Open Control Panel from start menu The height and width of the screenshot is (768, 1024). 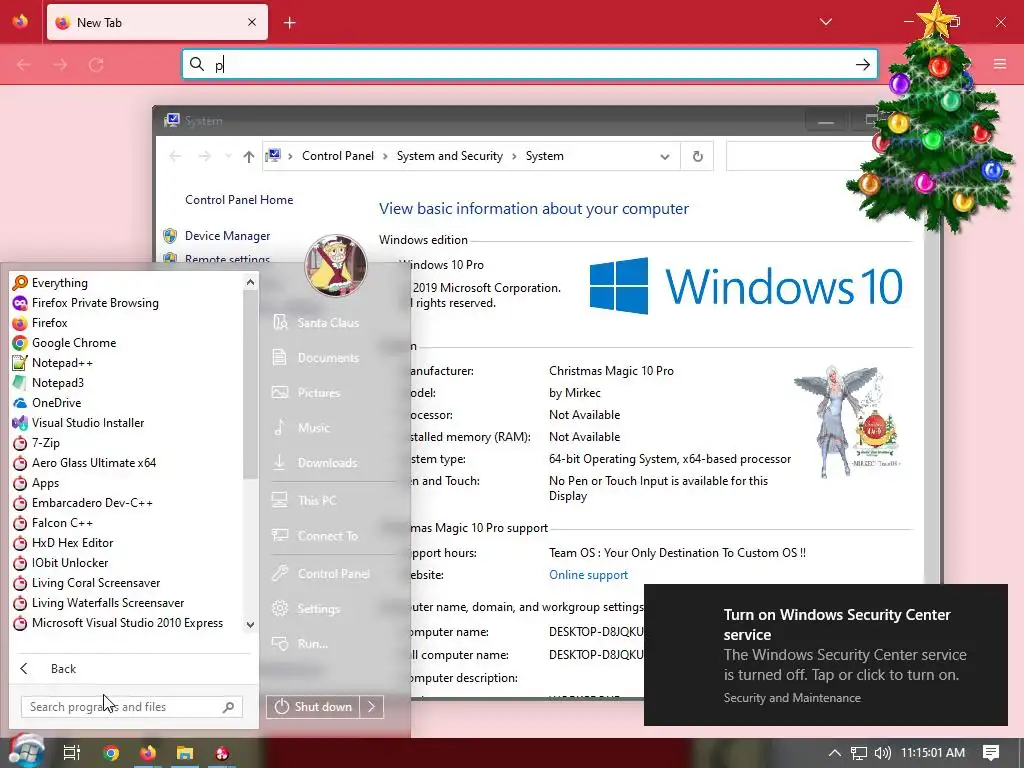tap(333, 573)
